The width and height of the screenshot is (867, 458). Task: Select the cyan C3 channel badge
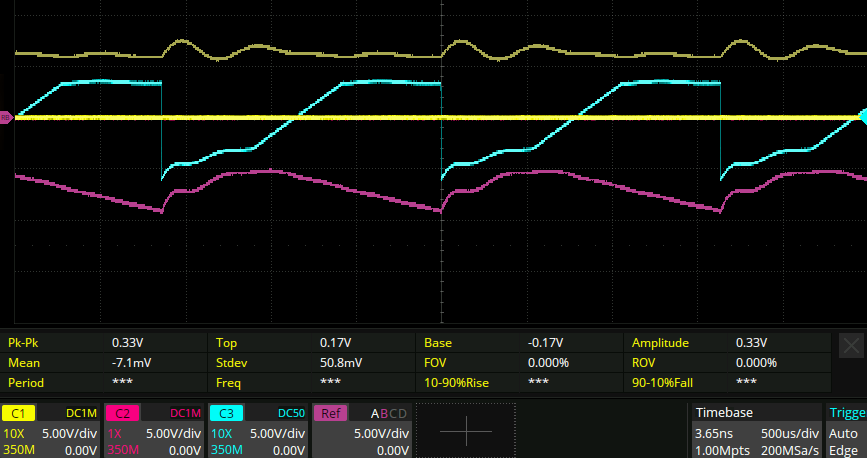(x=227, y=413)
